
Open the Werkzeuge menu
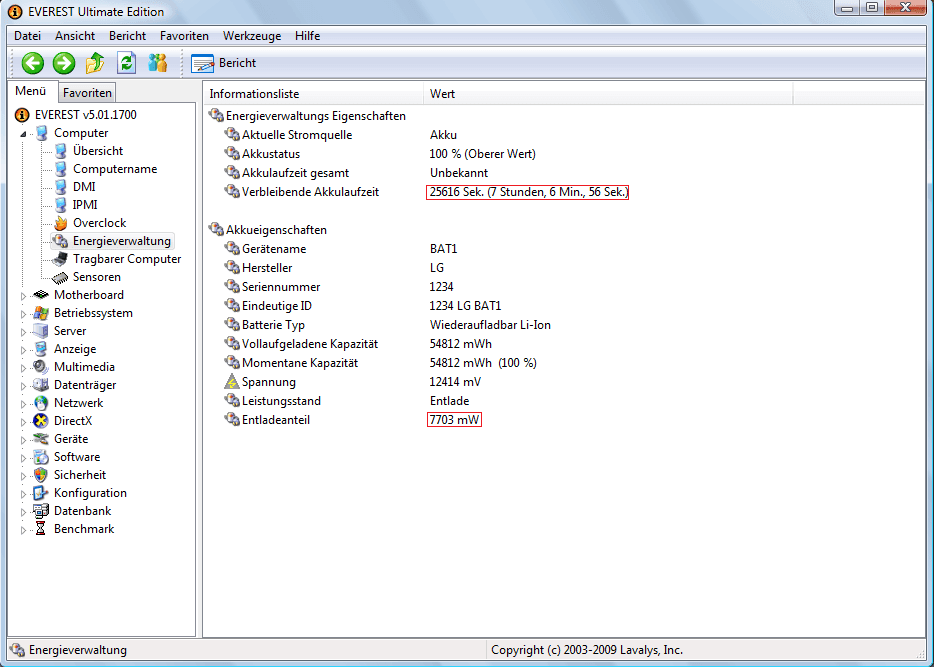click(252, 36)
